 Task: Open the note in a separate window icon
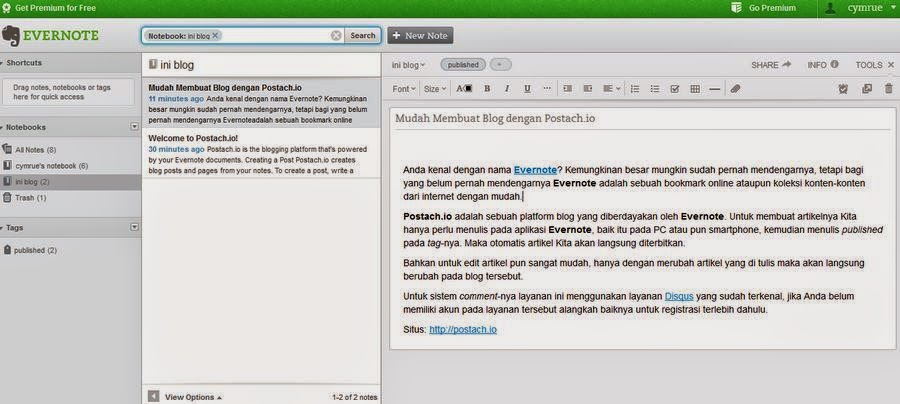pyautogui.click(x=867, y=89)
